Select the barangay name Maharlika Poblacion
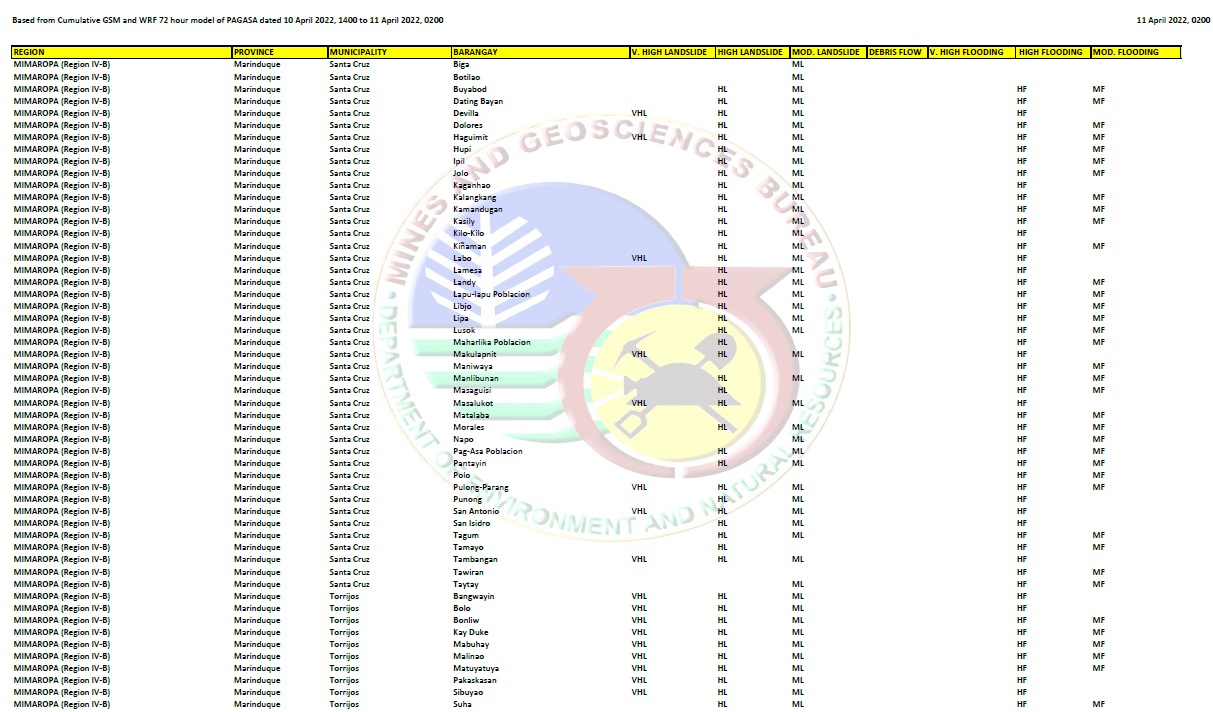The image size is (1213, 712). coord(492,342)
